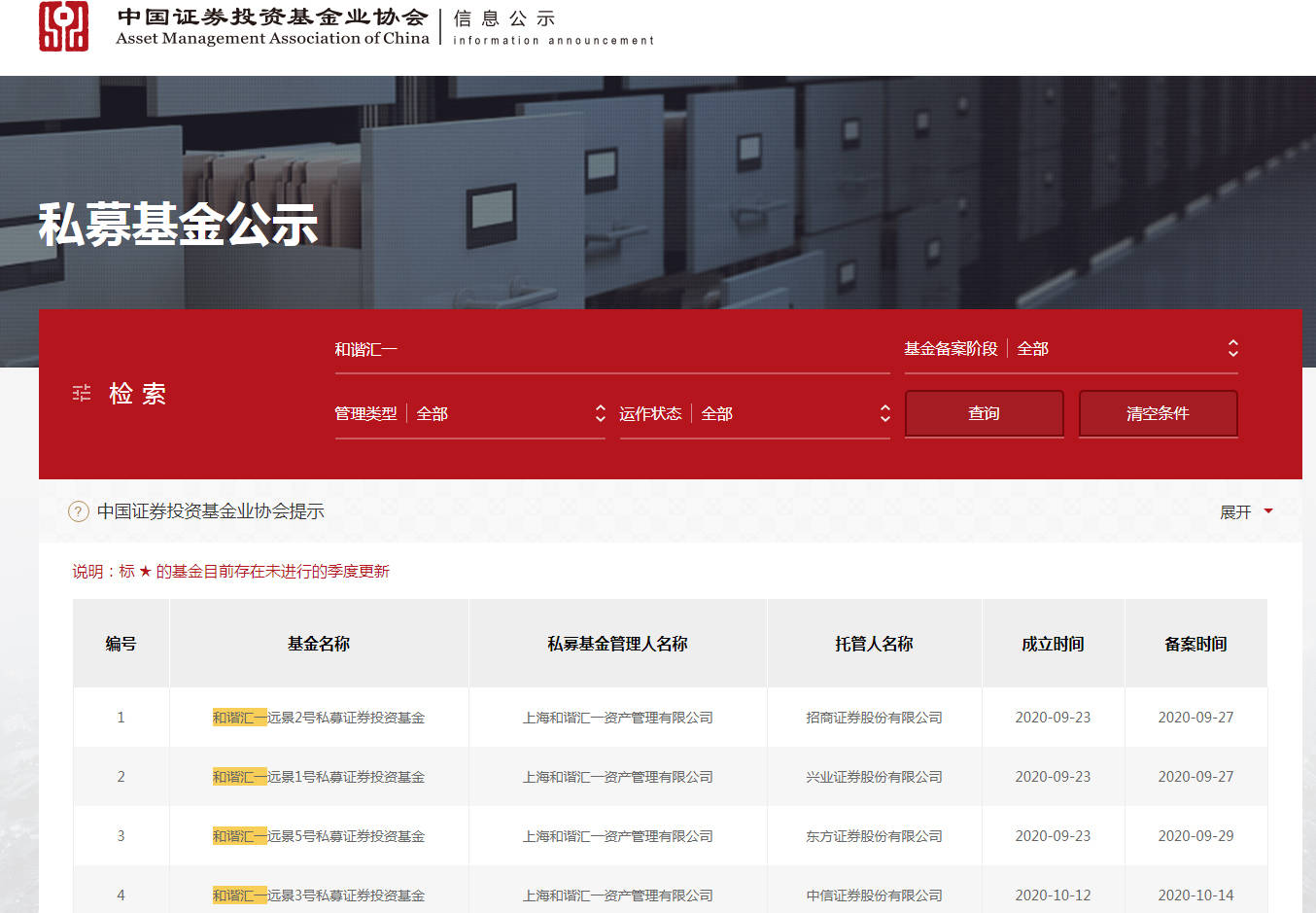The height and width of the screenshot is (913, 1316).
Task: Click custodian 兴业证券股份有限公司
Action: click(x=875, y=777)
